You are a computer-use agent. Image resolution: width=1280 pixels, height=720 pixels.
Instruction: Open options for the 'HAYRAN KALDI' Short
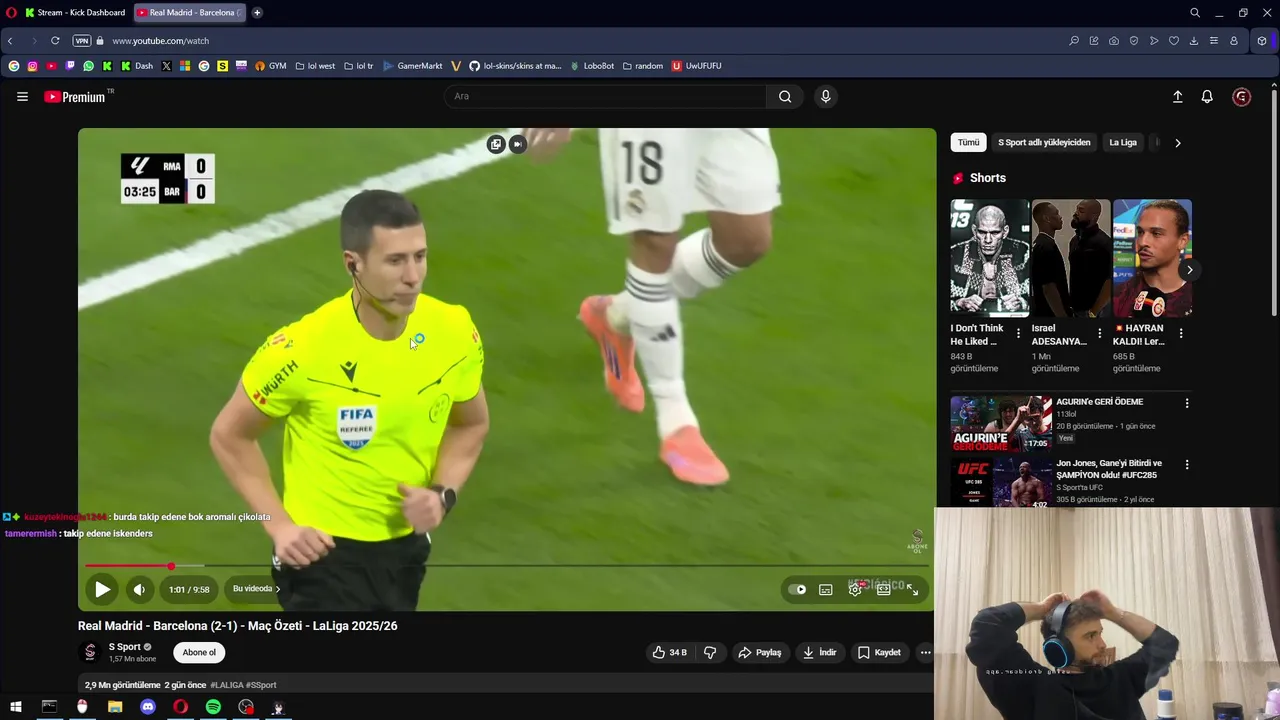tap(1181, 334)
